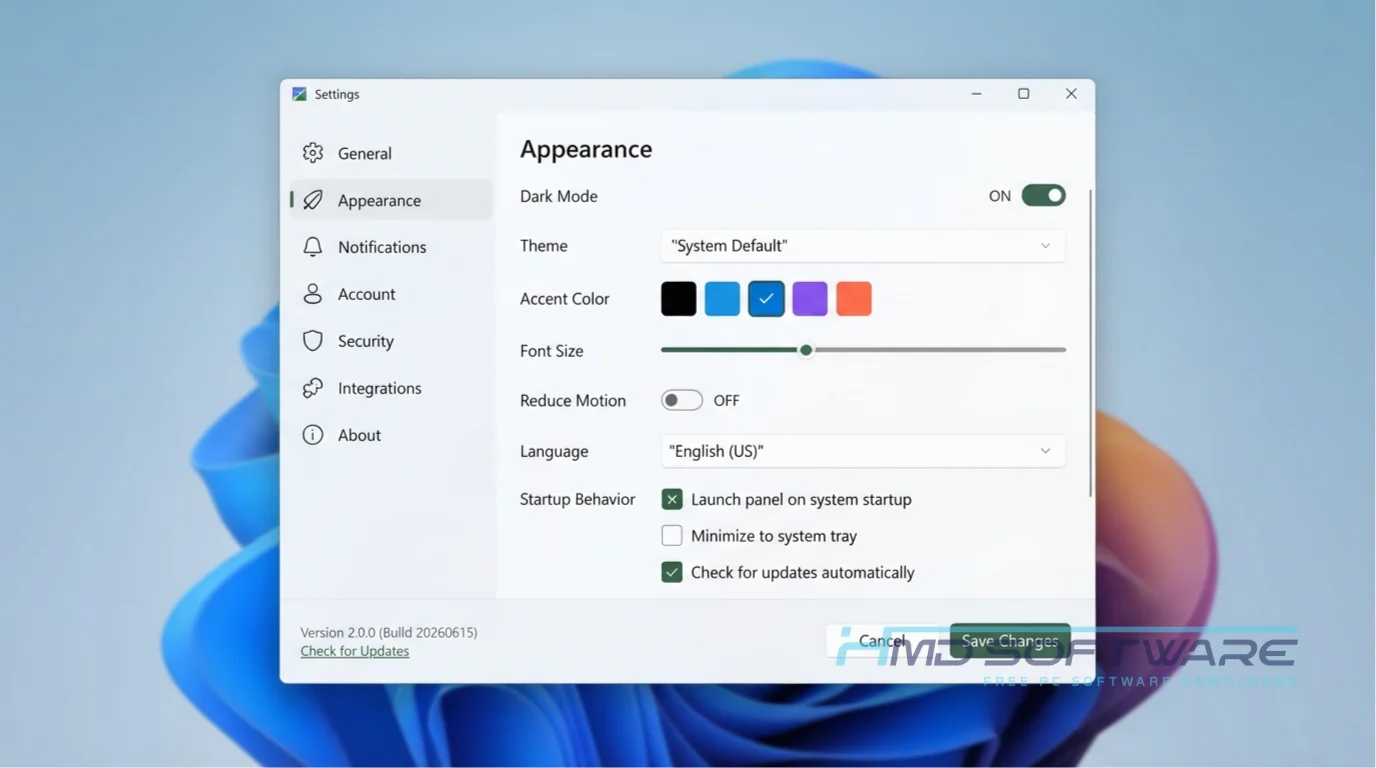Open the Integrations section
This screenshot has height=768, width=1376.
pos(391,388)
